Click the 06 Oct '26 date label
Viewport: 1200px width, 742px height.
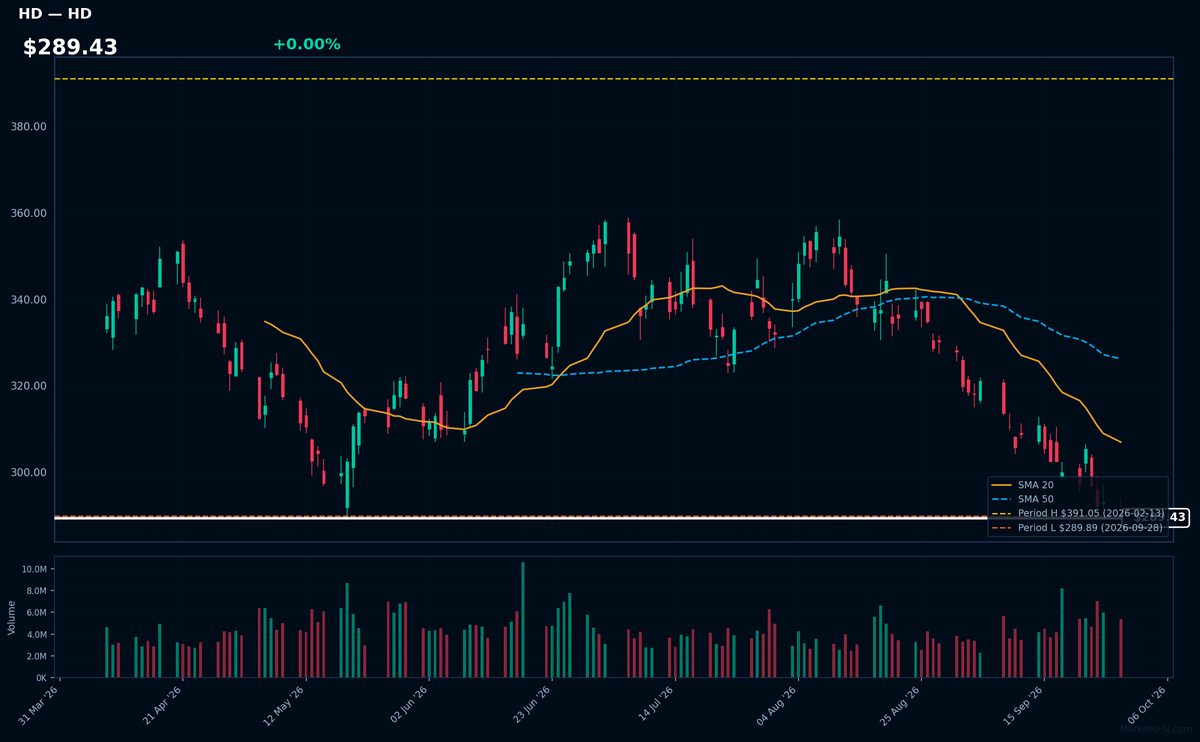click(x=1147, y=704)
